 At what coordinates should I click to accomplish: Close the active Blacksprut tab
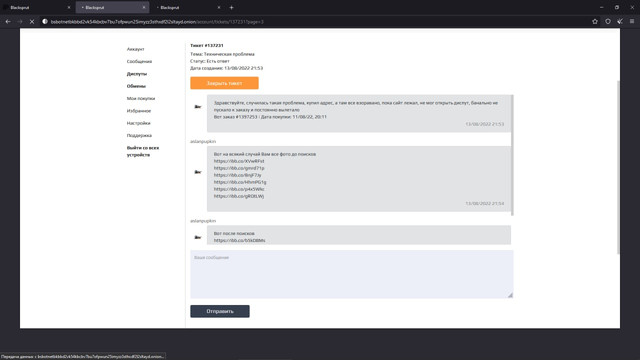click(144, 7)
